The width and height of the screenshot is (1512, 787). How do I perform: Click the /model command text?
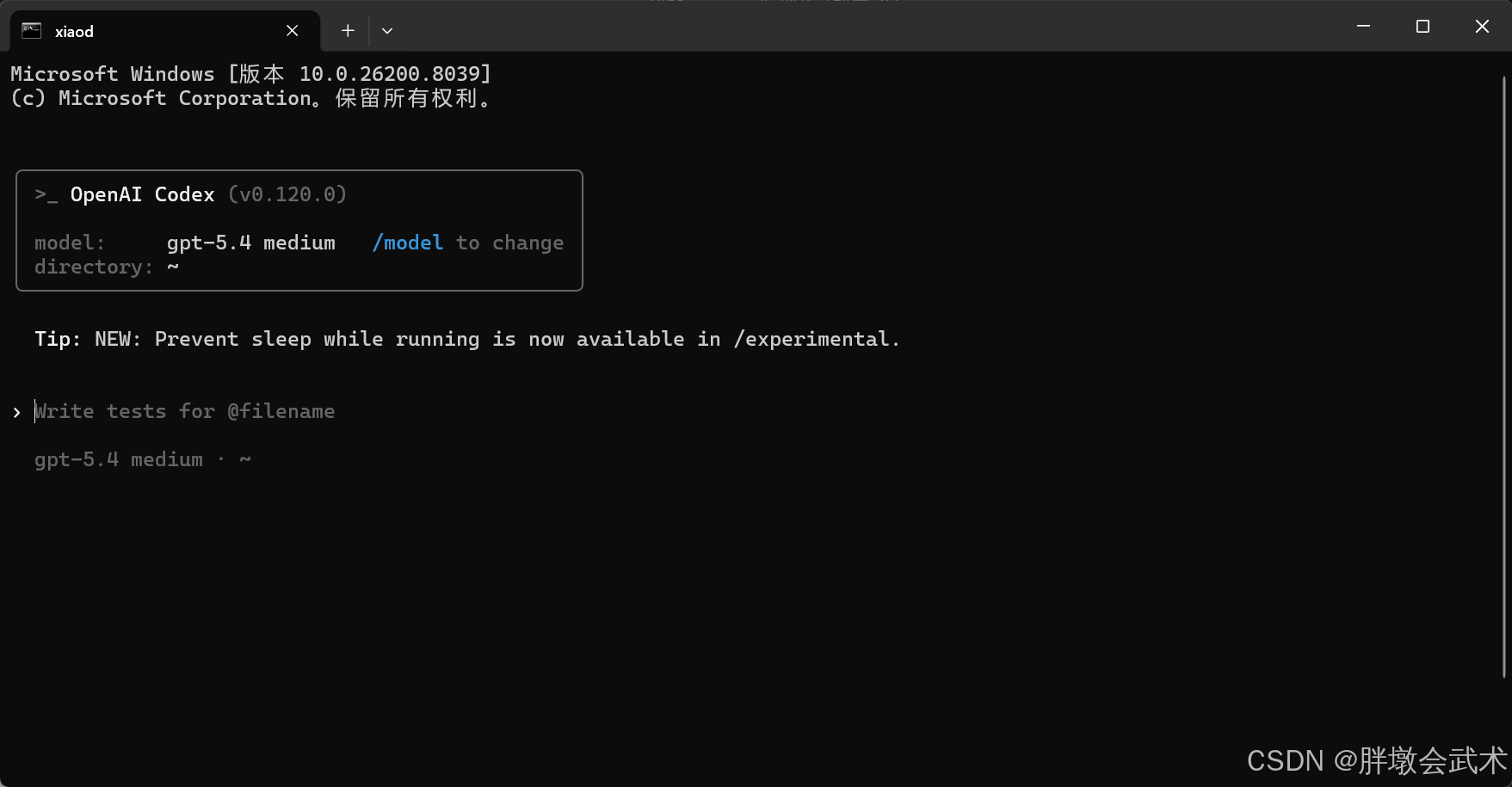tap(408, 243)
